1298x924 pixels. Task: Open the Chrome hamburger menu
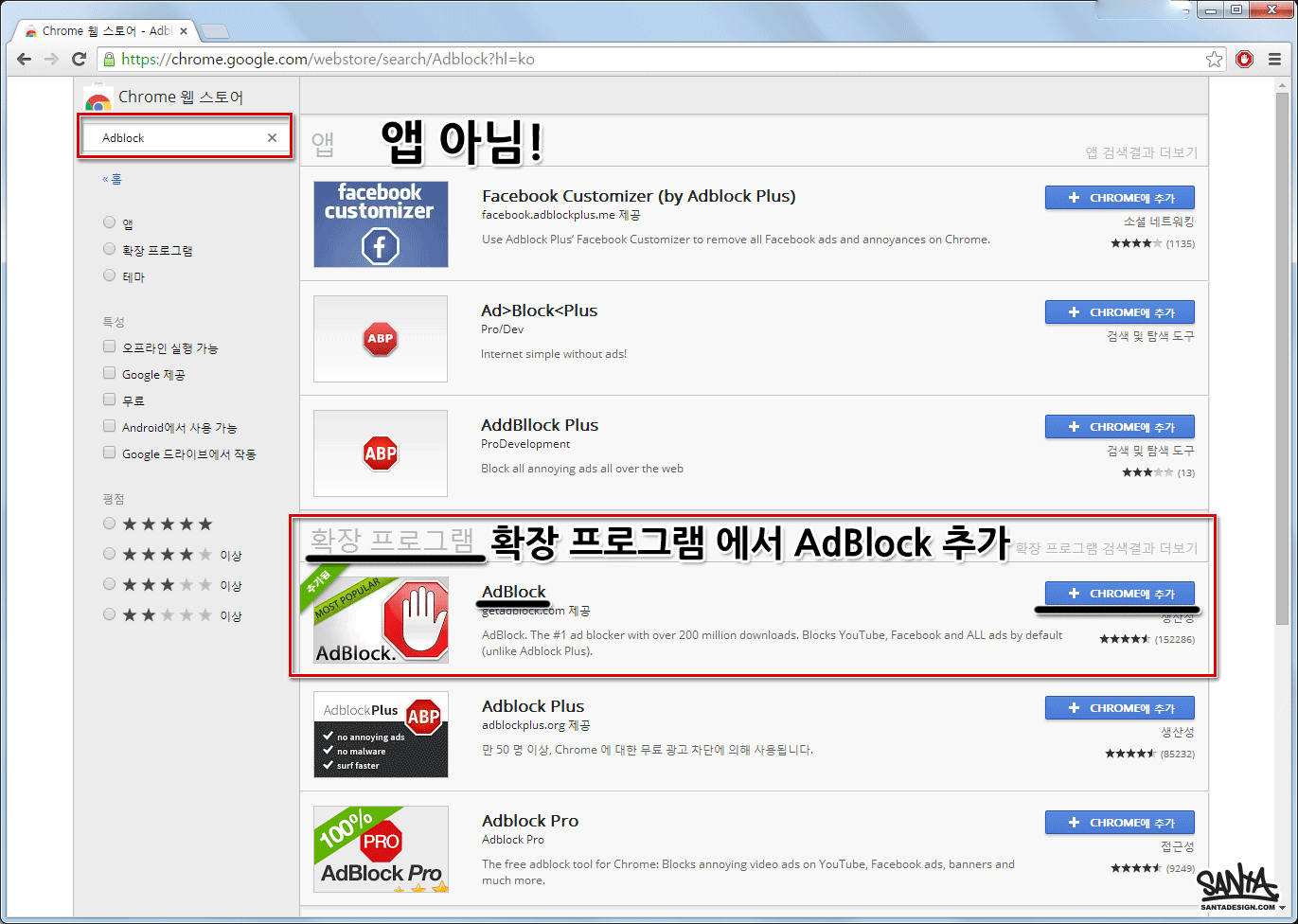1273,60
